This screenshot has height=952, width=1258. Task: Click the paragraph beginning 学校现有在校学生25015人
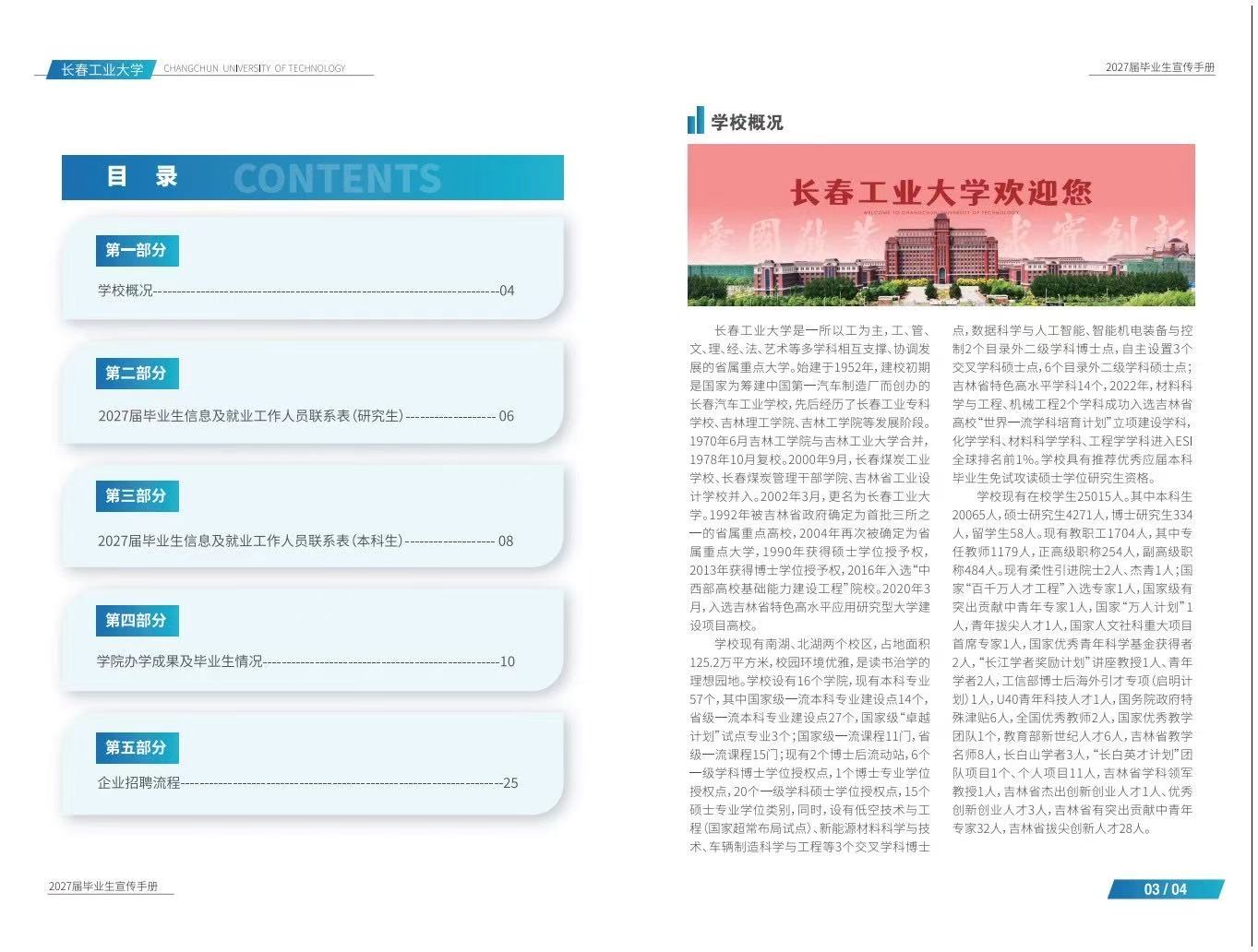pyautogui.click(x=1072, y=662)
